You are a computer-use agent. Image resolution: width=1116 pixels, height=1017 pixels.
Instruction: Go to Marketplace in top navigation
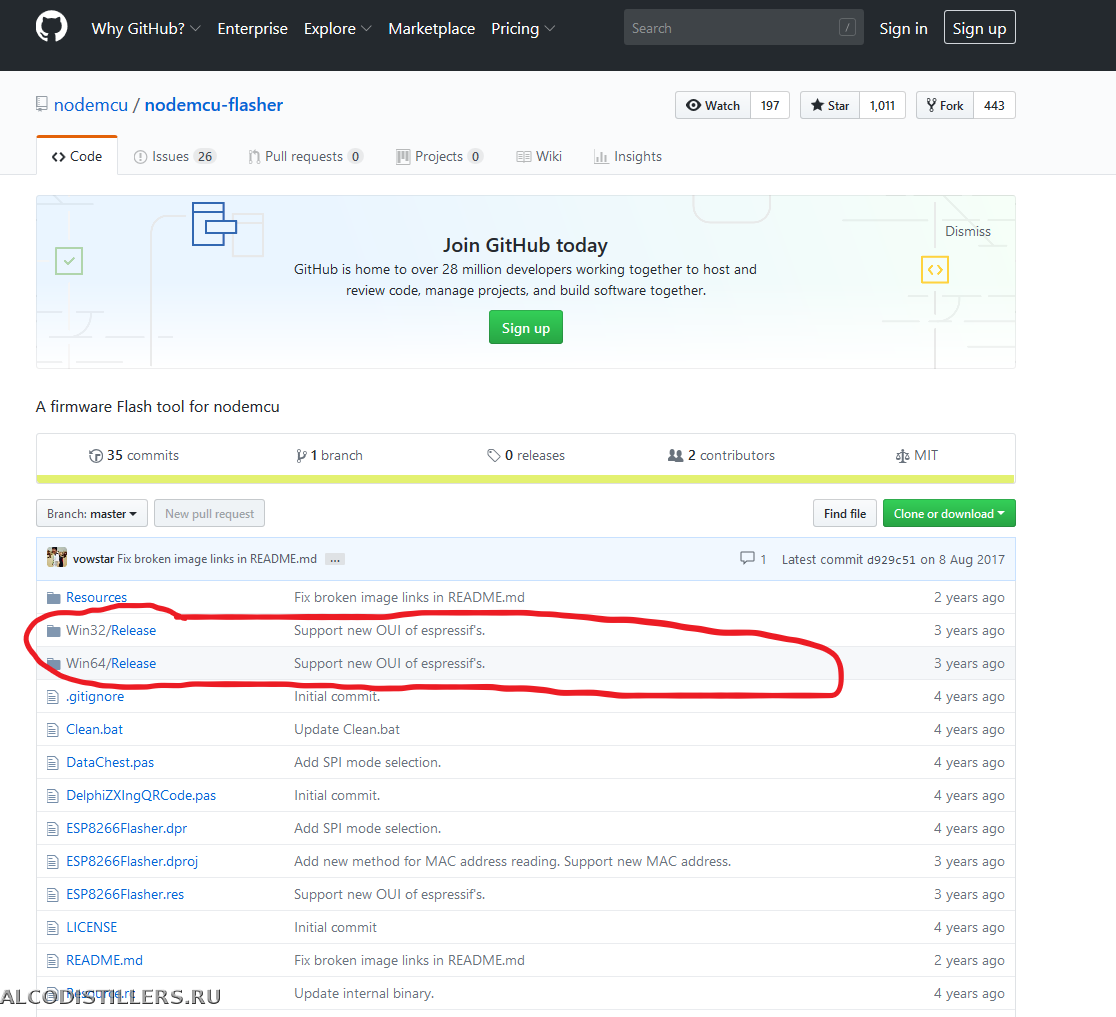431,28
